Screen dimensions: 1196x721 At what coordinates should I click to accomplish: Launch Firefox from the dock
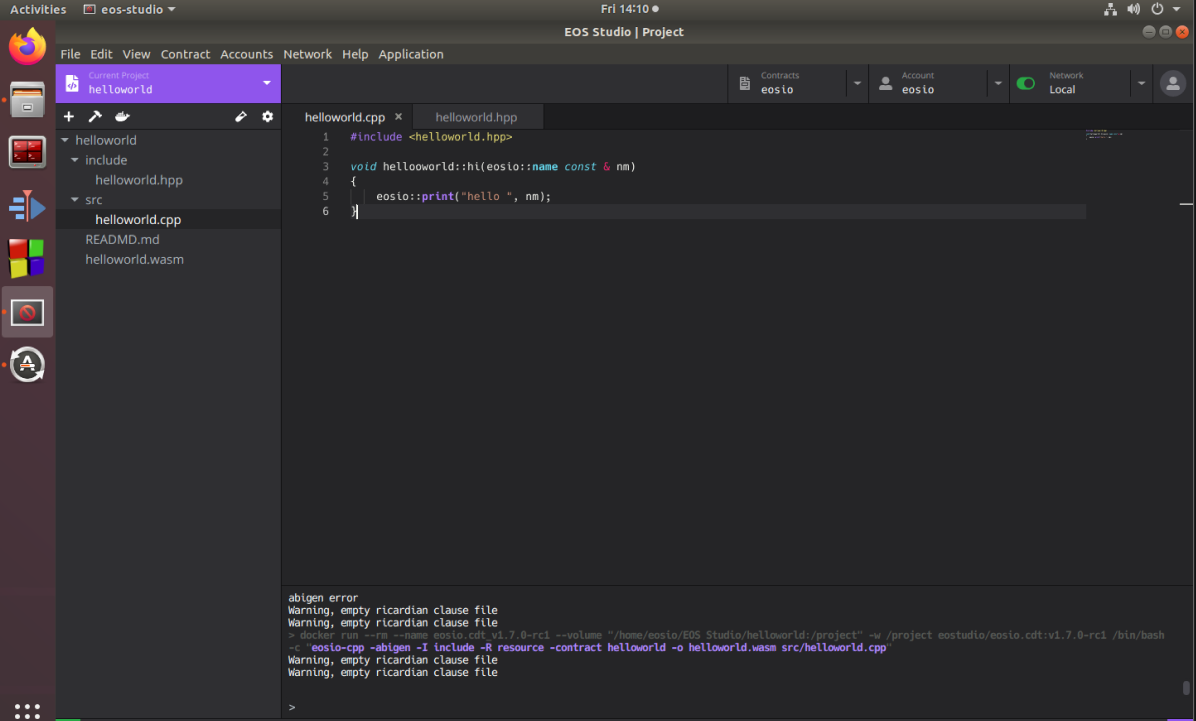coord(27,47)
